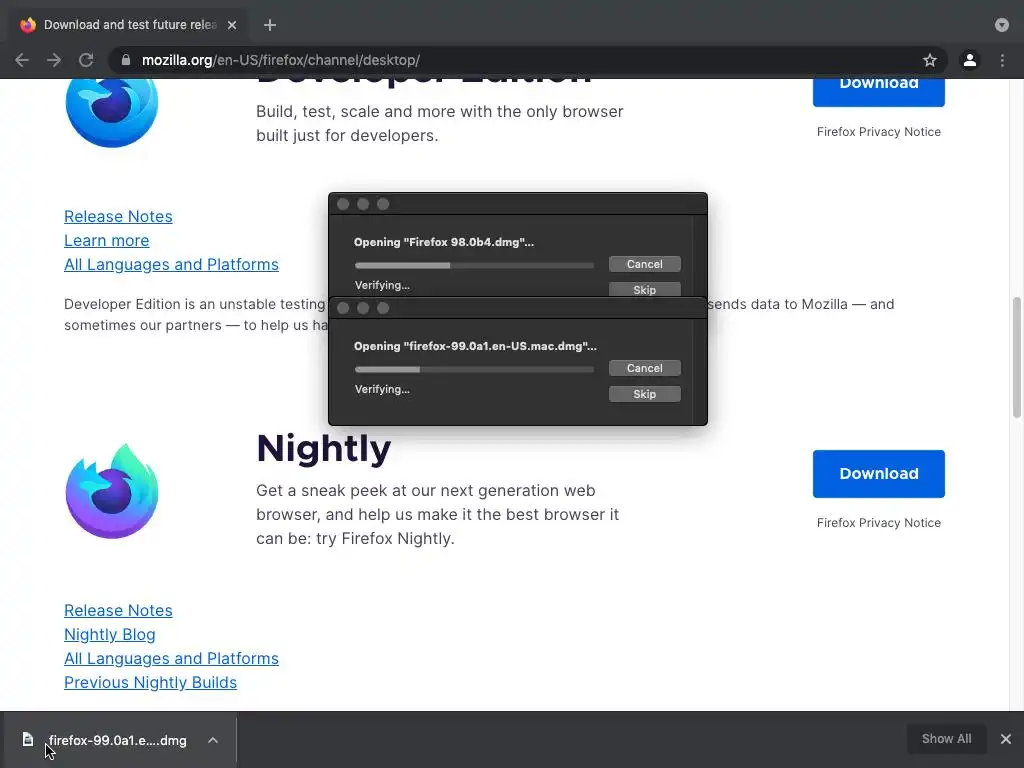This screenshot has height=768, width=1024.
Task: Open Developer Edition All Languages and Platforms
Action: [171, 264]
